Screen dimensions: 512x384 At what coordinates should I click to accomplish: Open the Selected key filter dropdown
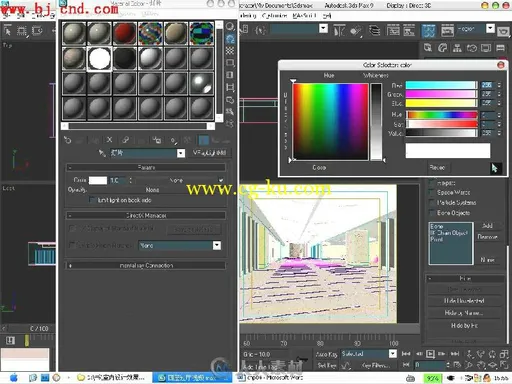point(393,354)
